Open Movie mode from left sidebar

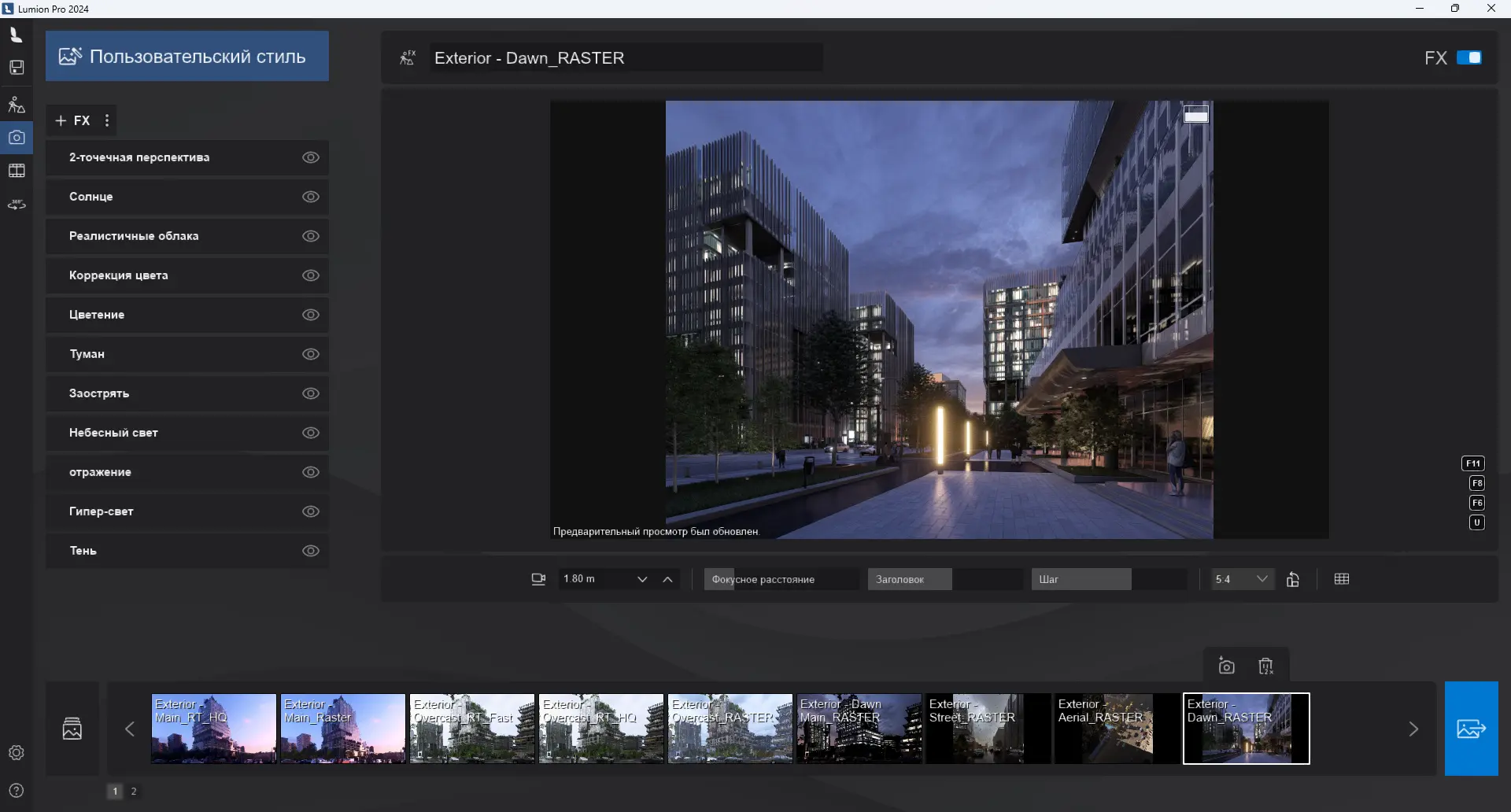click(17, 171)
